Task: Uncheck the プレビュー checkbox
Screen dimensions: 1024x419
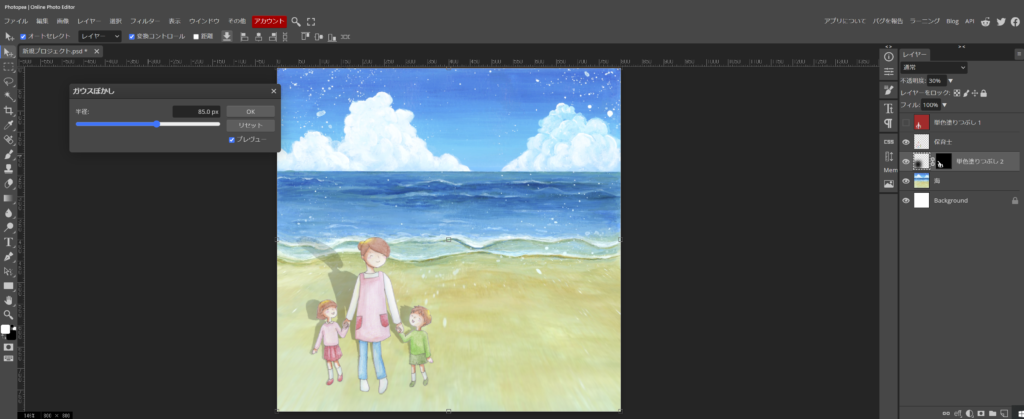Action: pyautogui.click(x=232, y=140)
